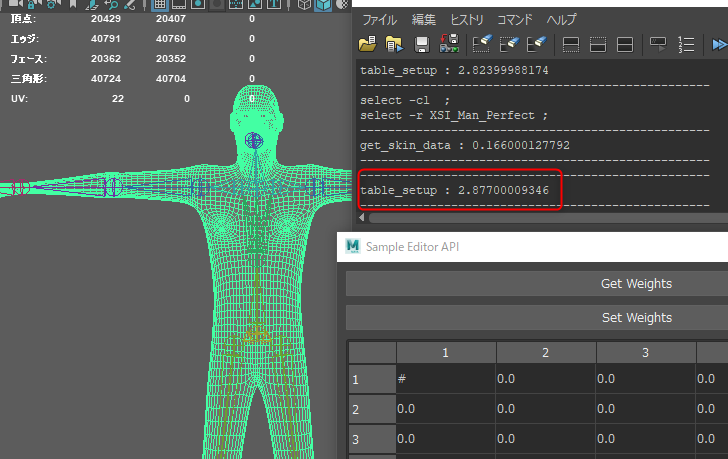Toggle the Safe Action icon
This screenshot has height=459, width=728.
(x=255, y=4)
